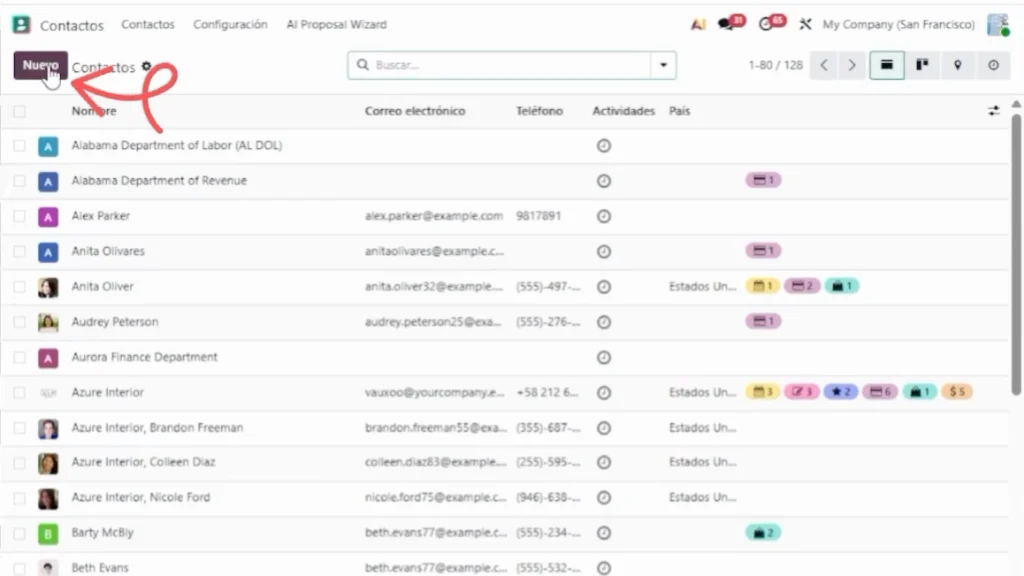
Task: Open the optional columns selector in header
Action: pos(993,111)
